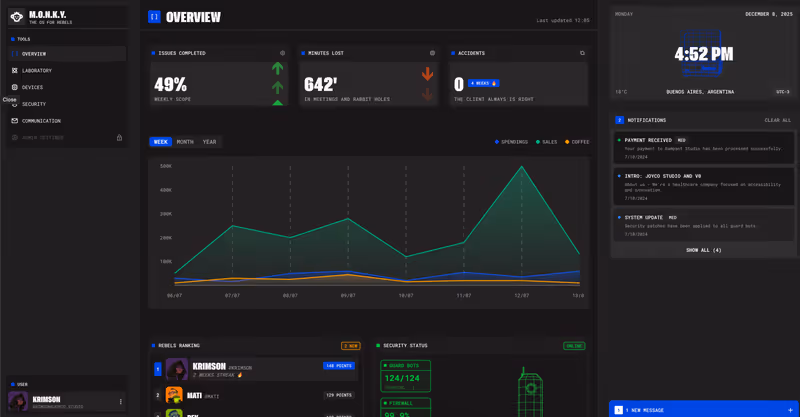
Task: Click the icon on Issues Completed card header
Action: [x=283, y=53]
